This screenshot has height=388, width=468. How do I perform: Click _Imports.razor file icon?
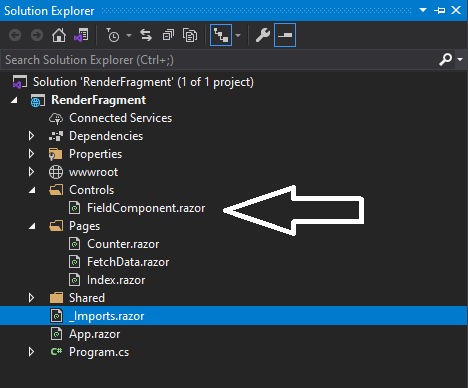(x=56, y=316)
